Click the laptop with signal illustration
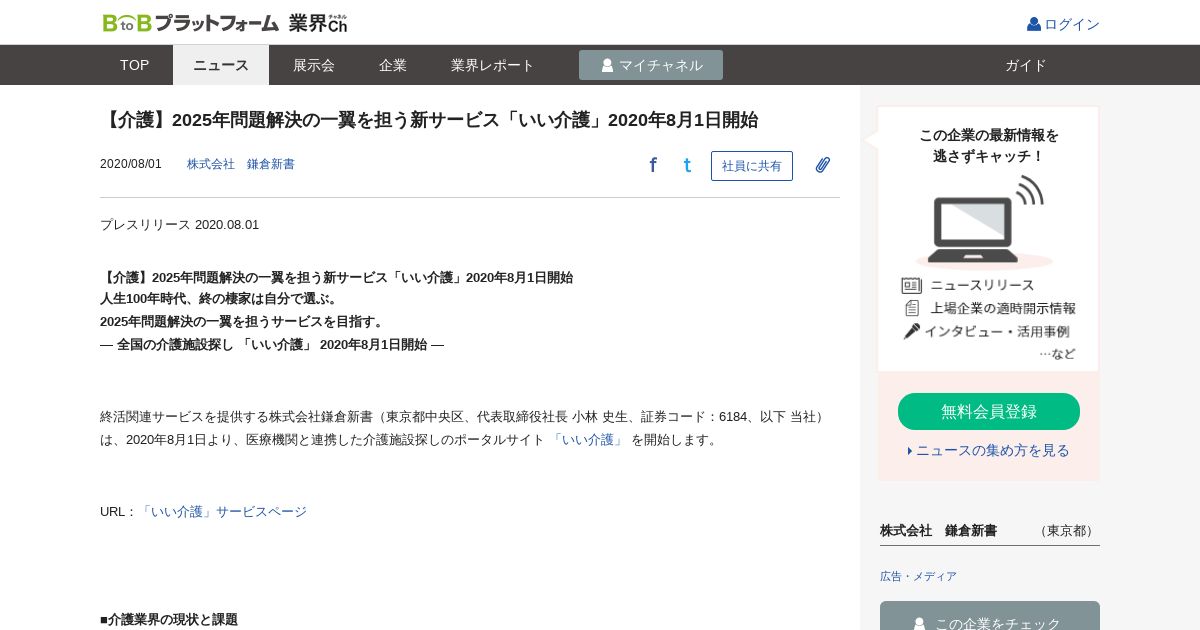Image resolution: width=1200 pixels, height=630 pixels. click(985, 222)
